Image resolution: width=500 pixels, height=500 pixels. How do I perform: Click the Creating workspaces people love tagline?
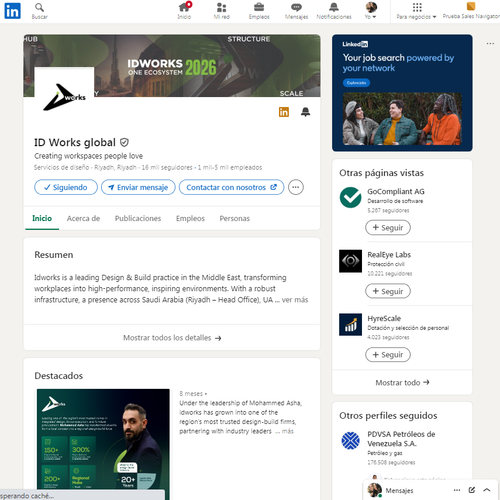88,156
